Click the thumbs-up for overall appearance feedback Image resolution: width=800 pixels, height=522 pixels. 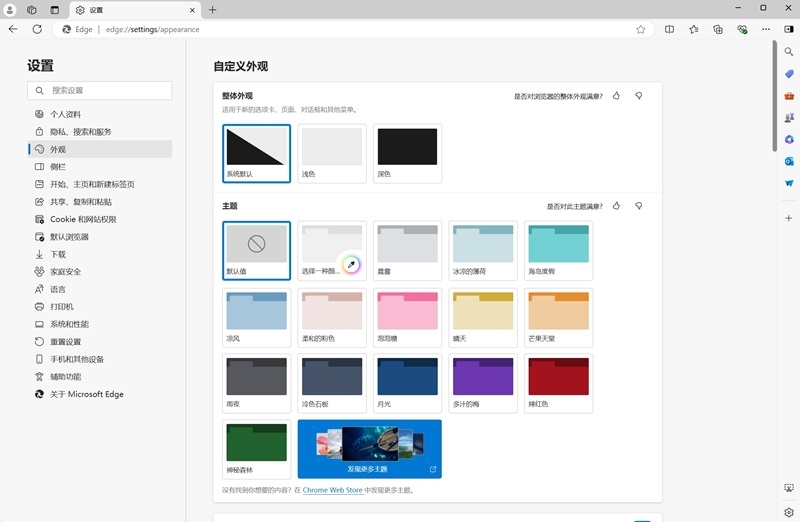[x=616, y=96]
